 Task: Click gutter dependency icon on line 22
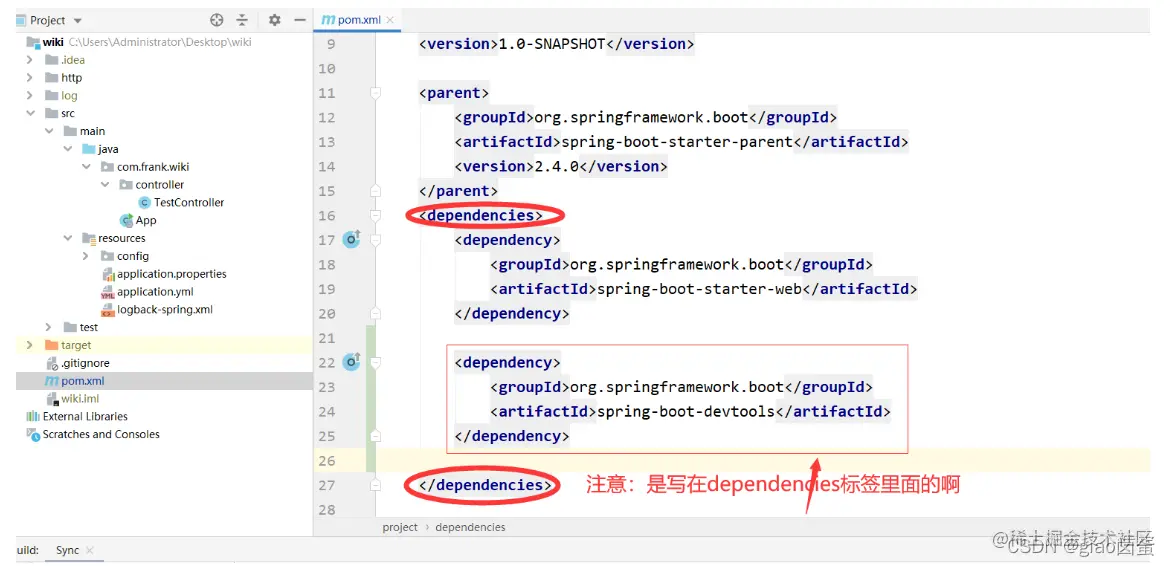(351, 362)
